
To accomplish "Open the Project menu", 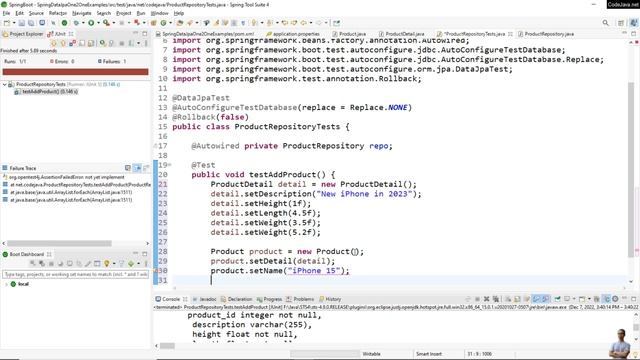I will click(x=124, y=13).
